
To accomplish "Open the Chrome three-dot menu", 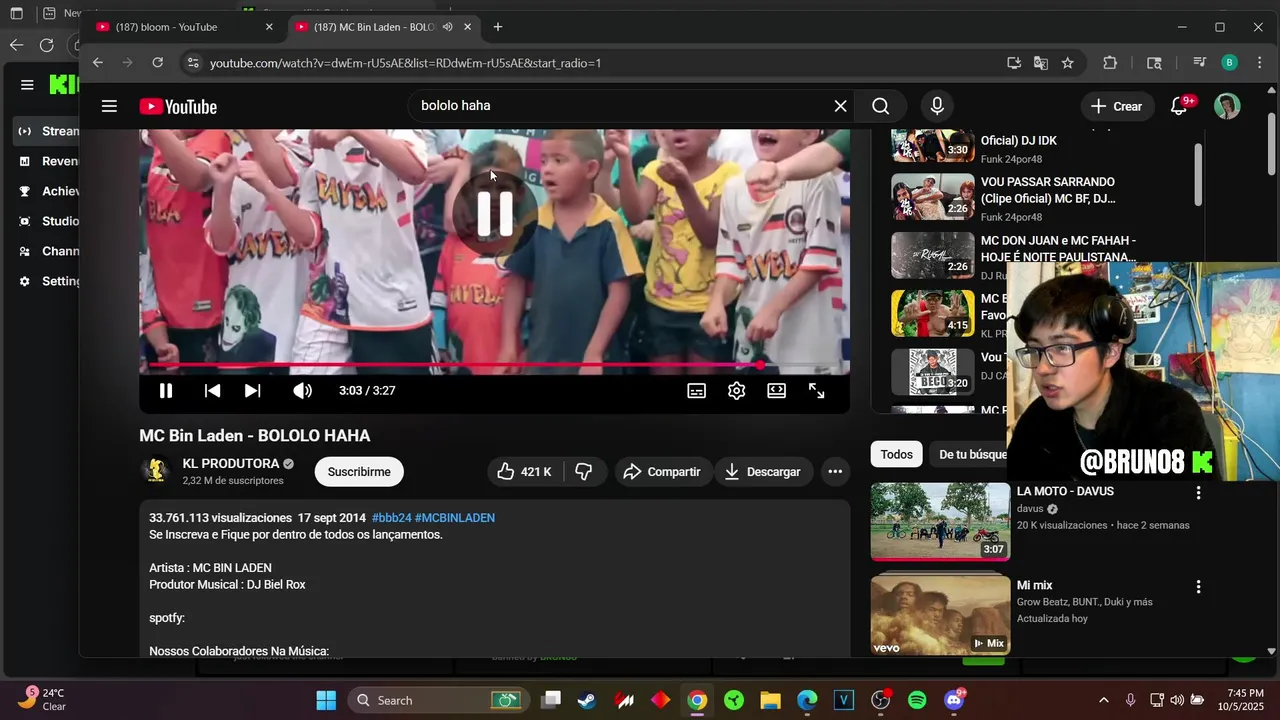I will (1258, 63).
